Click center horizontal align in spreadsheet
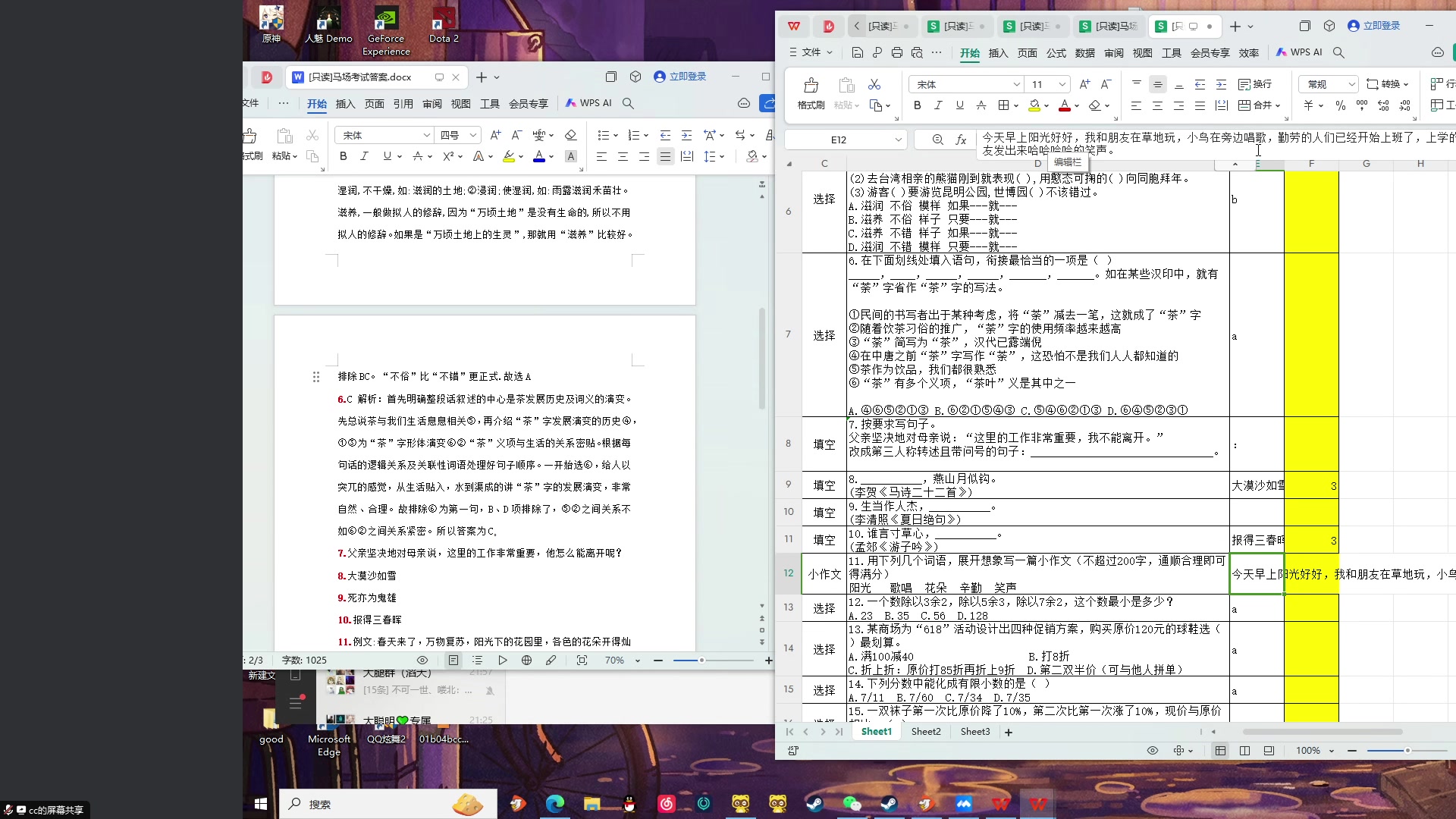The height and width of the screenshot is (819, 1456). tap(1157, 105)
